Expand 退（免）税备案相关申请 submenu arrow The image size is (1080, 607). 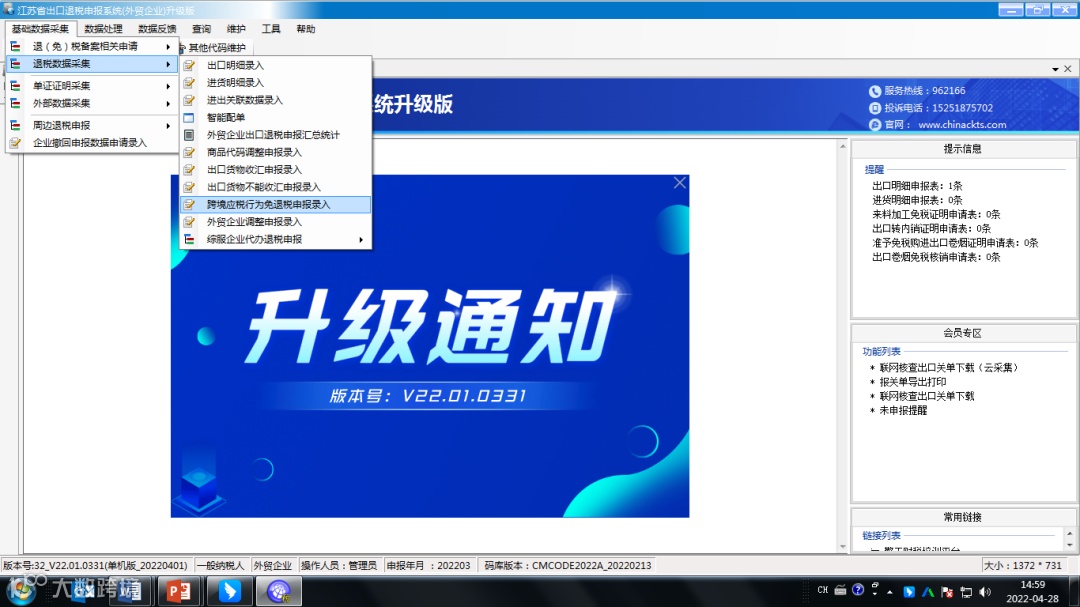(168, 46)
